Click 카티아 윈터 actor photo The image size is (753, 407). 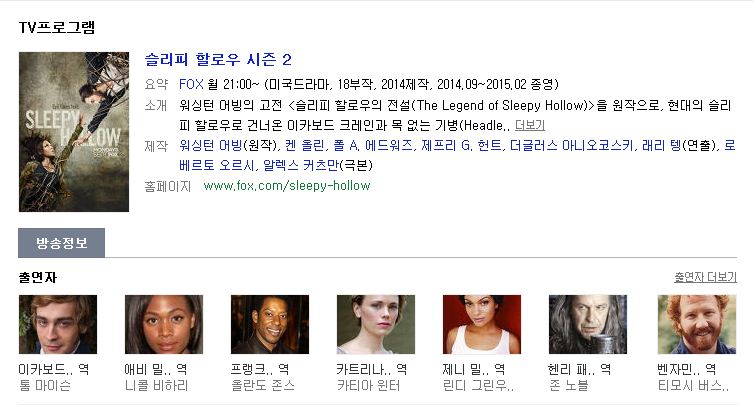[376, 324]
